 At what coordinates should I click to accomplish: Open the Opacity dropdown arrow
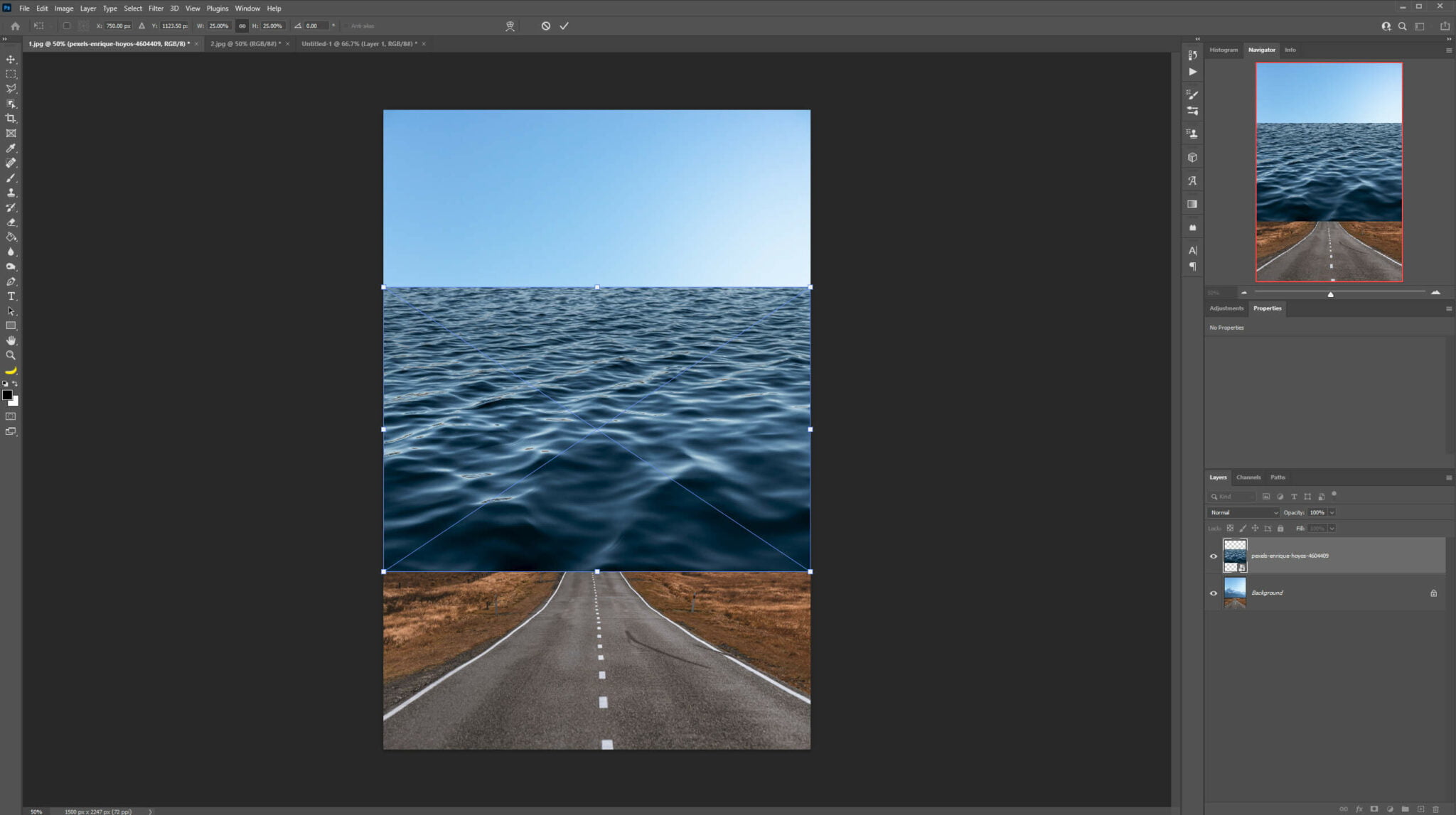[x=1332, y=512]
